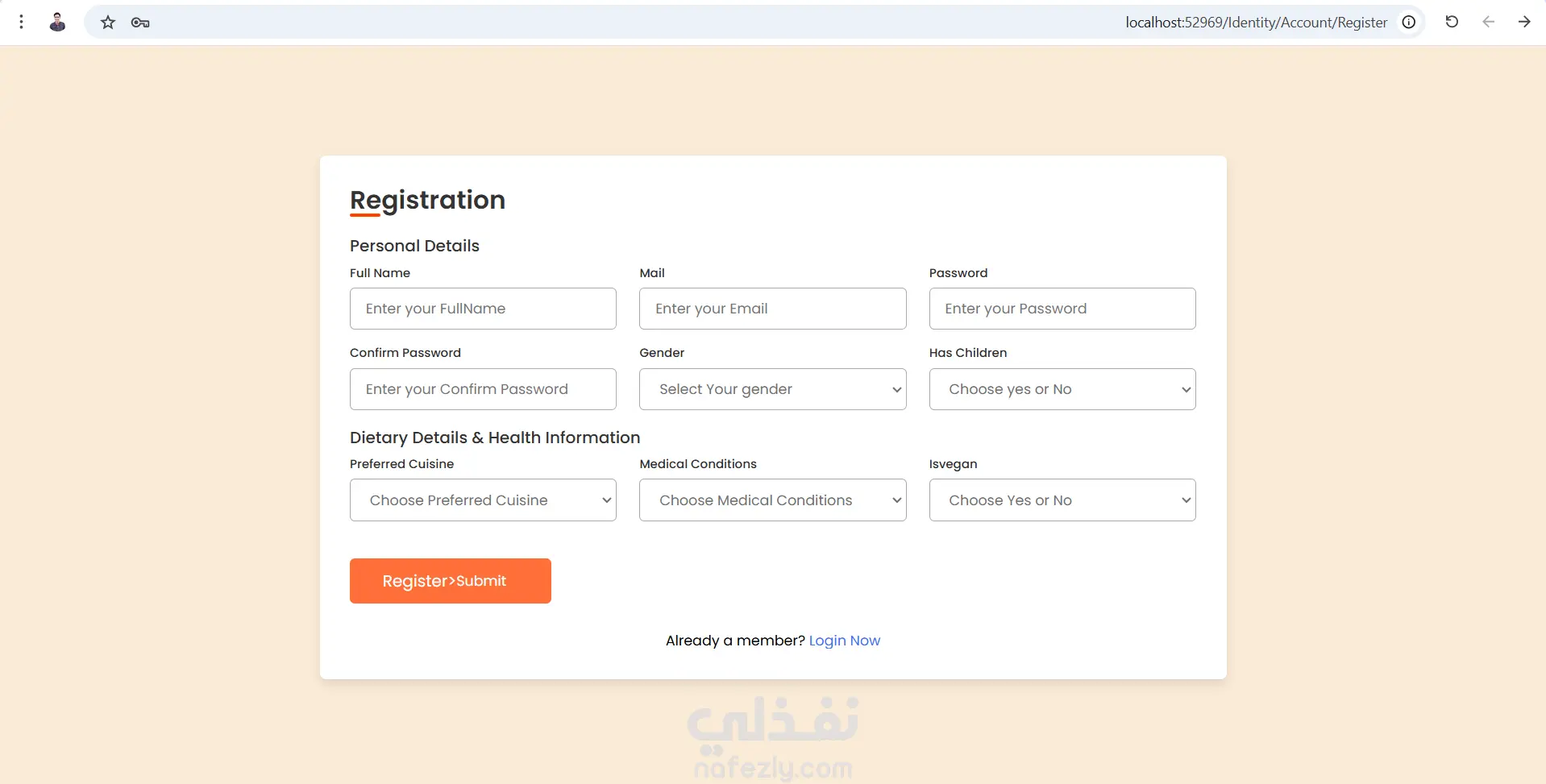Focus the Full Name input field
Image resolution: width=1546 pixels, height=784 pixels.
[483, 309]
